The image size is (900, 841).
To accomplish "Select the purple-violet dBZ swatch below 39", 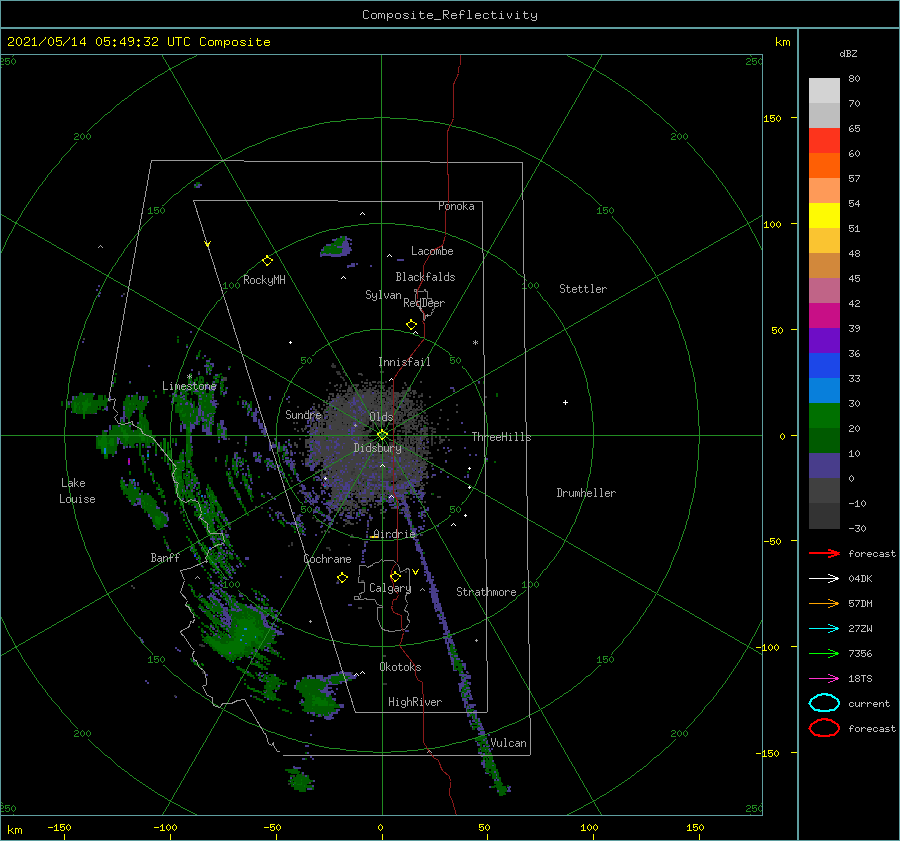I will [x=824, y=340].
